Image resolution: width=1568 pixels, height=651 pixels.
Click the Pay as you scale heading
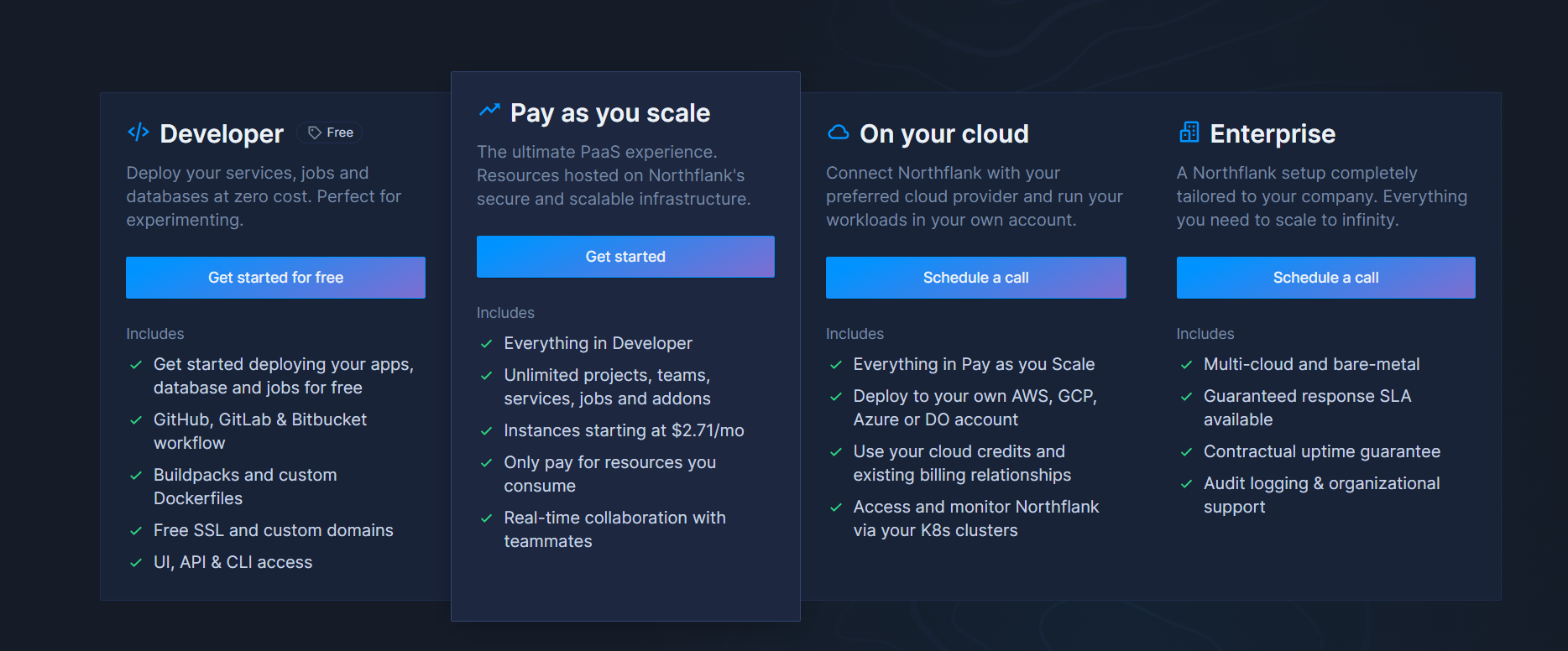pos(610,112)
